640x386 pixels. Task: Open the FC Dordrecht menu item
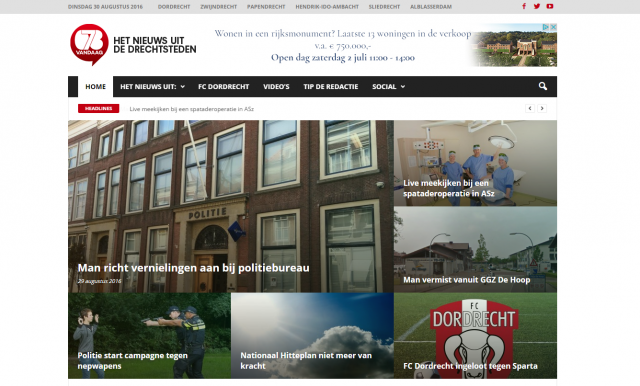pyautogui.click(x=223, y=87)
